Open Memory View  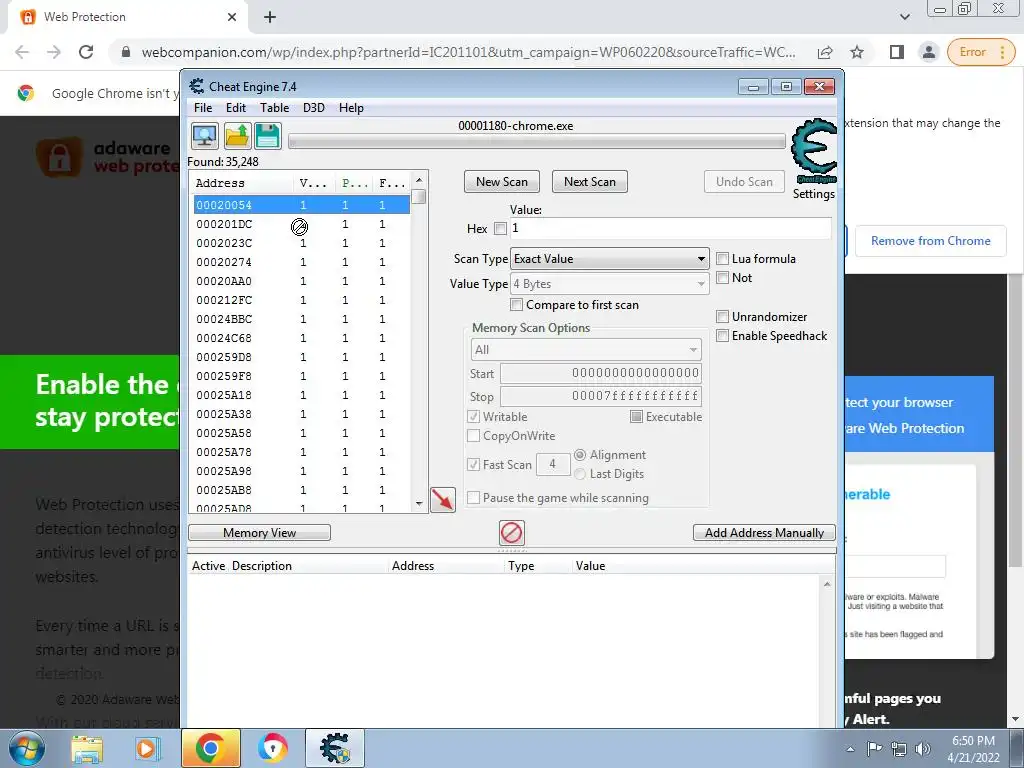(259, 533)
